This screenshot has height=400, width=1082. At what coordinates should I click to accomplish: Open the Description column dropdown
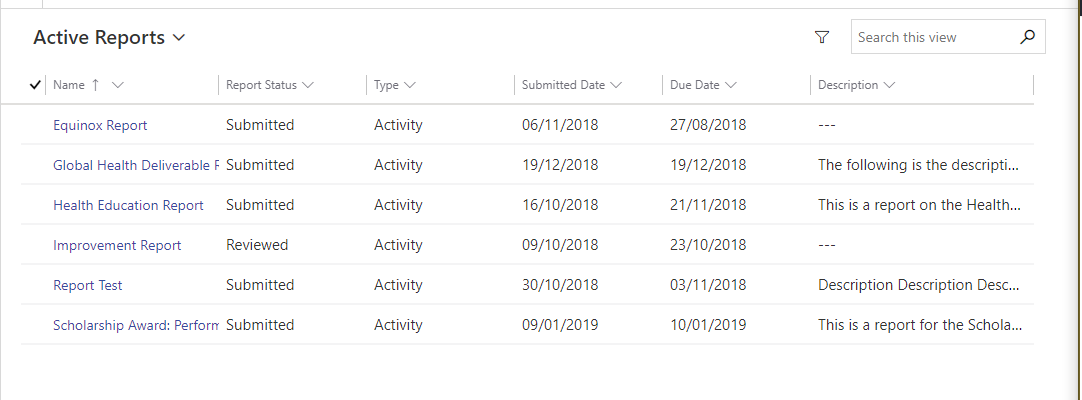coord(856,85)
